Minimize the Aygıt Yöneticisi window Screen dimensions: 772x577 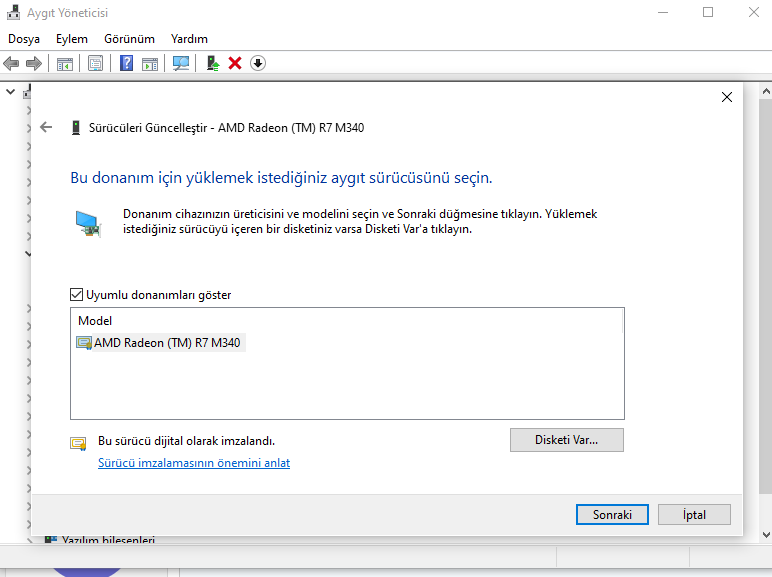(x=663, y=12)
